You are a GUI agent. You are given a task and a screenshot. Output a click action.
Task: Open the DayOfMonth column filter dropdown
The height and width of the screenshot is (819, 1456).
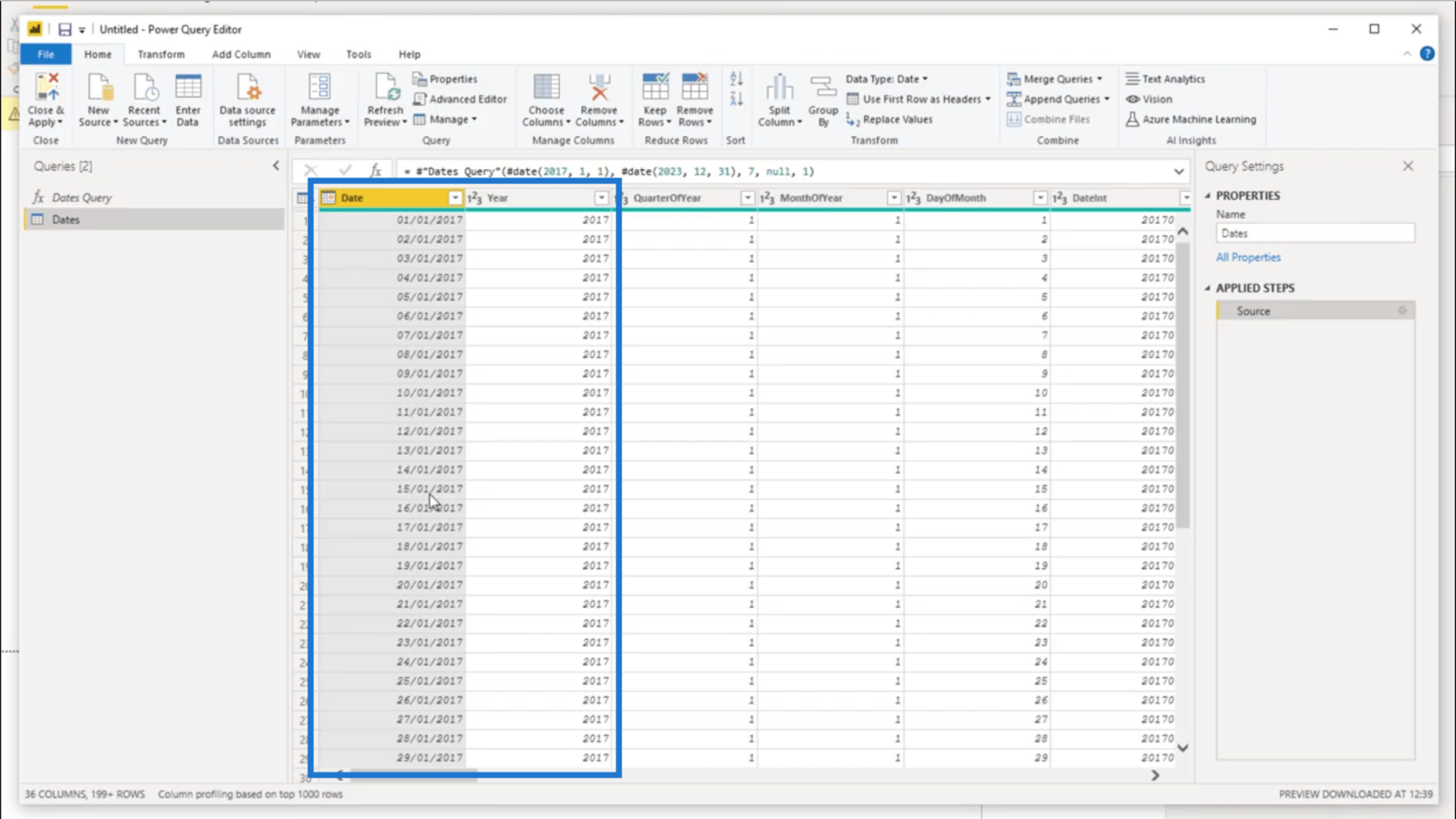coord(1040,198)
